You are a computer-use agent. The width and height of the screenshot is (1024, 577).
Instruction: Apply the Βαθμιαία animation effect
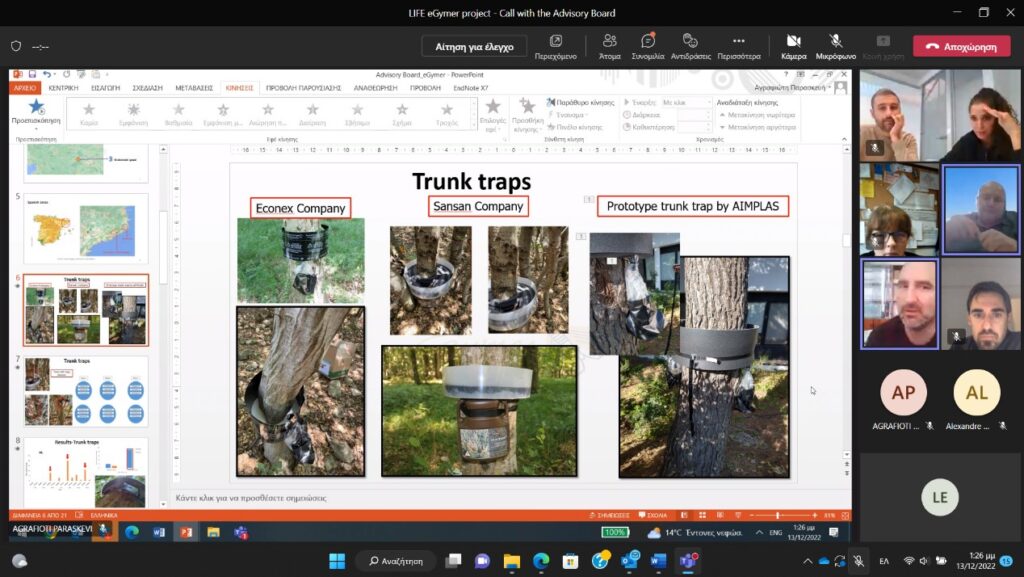click(178, 114)
